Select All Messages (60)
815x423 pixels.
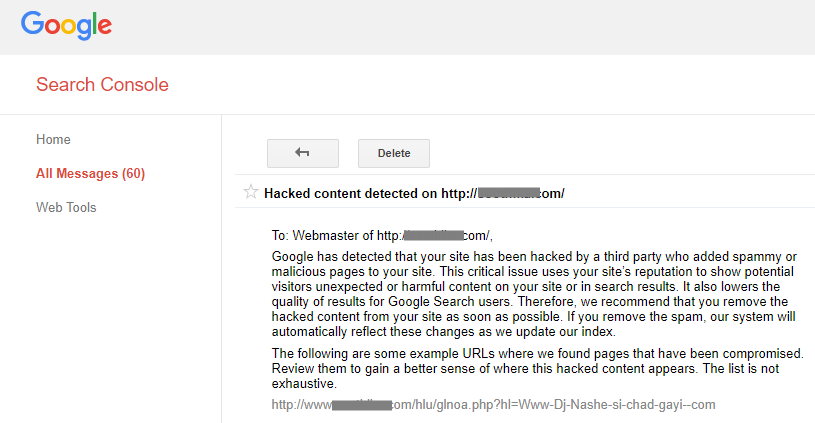click(x=90, y=173)
